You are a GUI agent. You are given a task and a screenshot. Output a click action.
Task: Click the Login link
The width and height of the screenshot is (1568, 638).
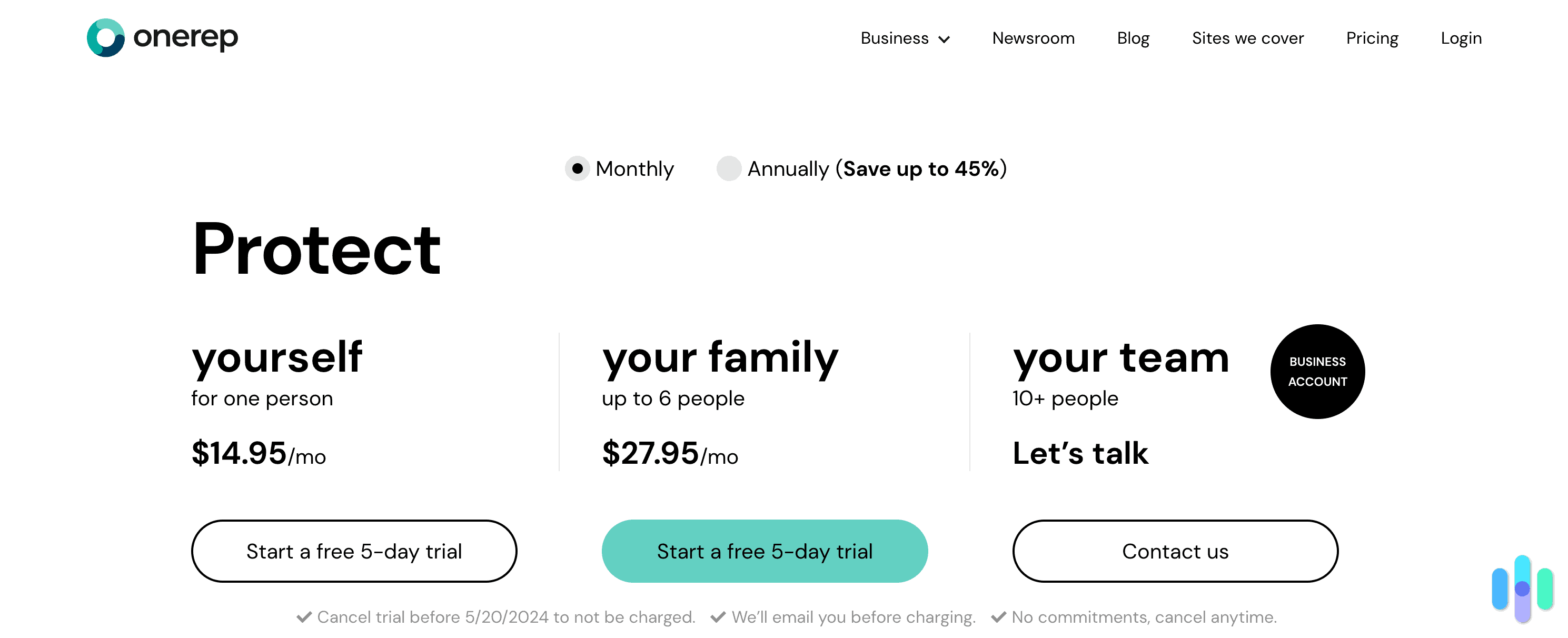1461,38
